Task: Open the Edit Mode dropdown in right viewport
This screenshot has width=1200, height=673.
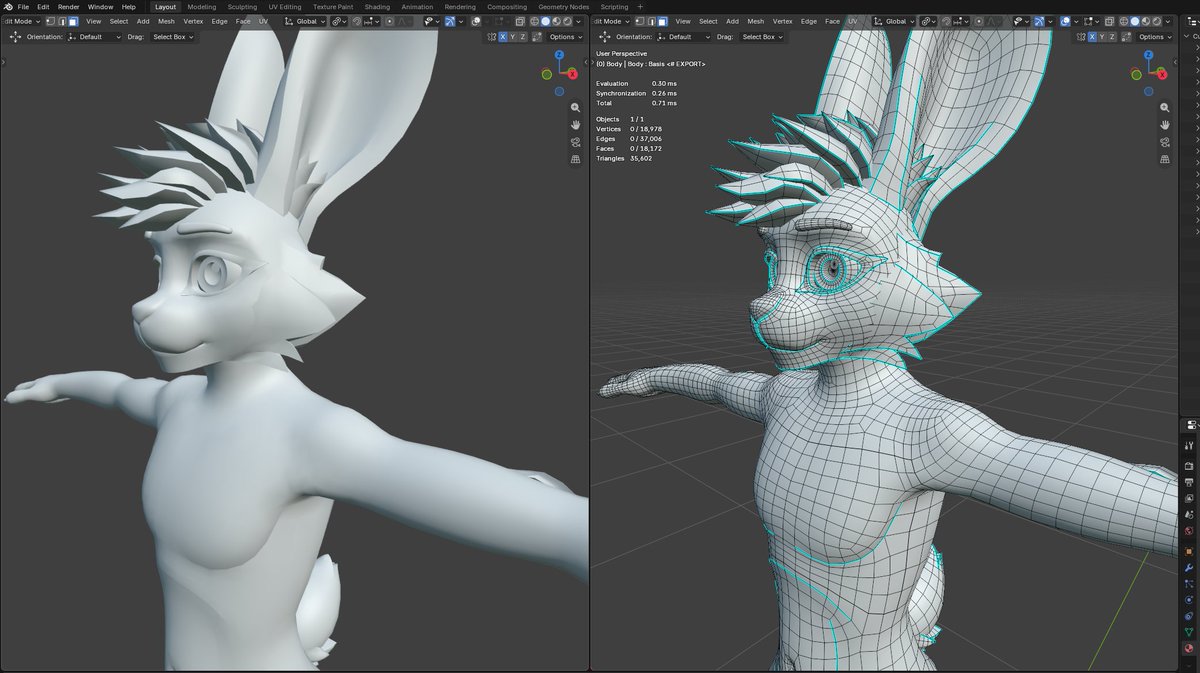Action: pos(611,21)
